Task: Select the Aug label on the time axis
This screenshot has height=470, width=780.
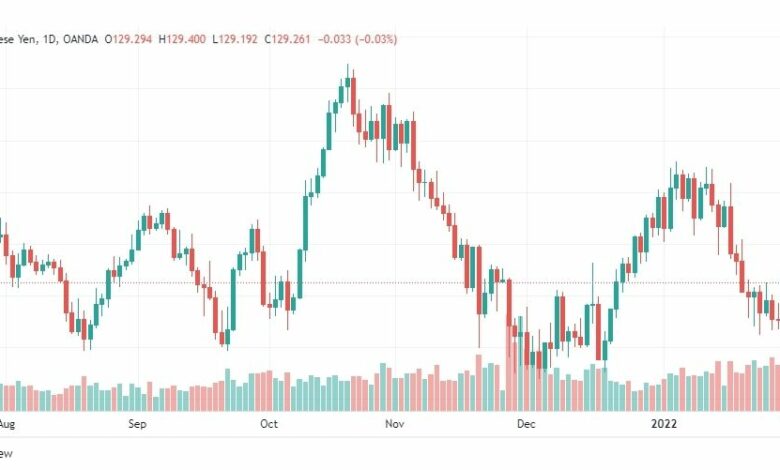Action: [x=7, y=424]
